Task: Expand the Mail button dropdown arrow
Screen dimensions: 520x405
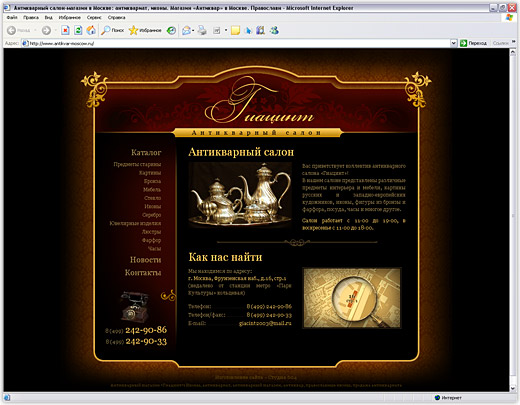Action: tap(193, 30)
